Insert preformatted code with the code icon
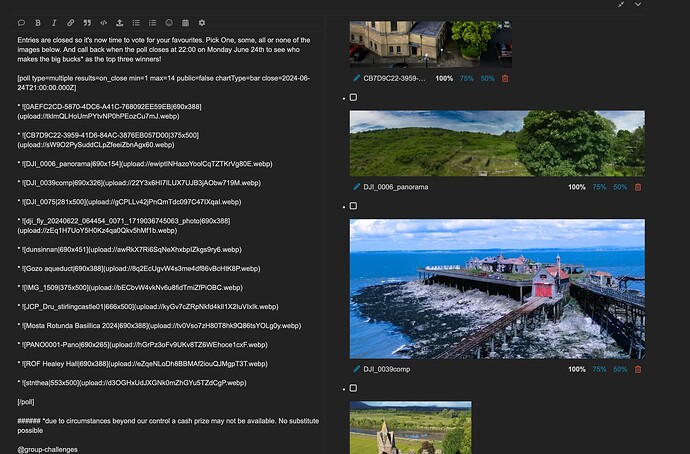This screenshot has width=690, height=454. 103,23
